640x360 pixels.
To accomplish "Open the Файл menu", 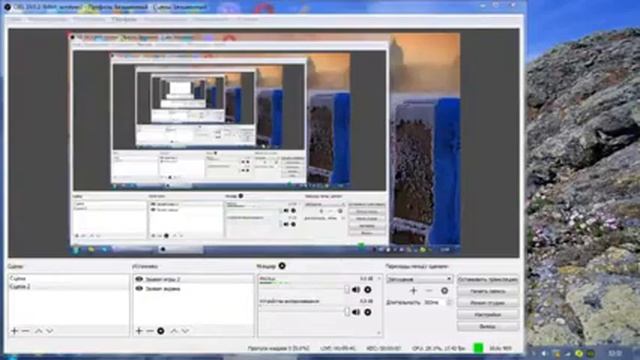I will coord(14,19).
